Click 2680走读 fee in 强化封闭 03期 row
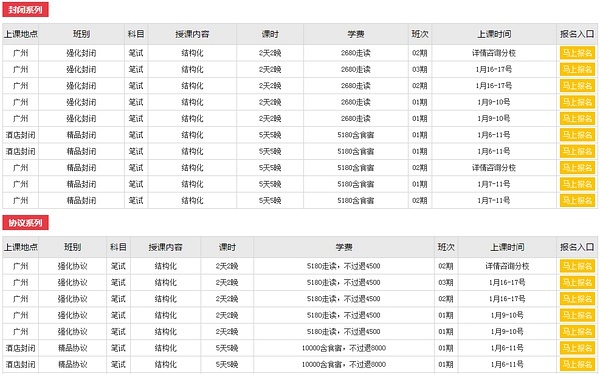Viewport: 600px width, 374px height. pyautogui.click(x=356, y=69)
